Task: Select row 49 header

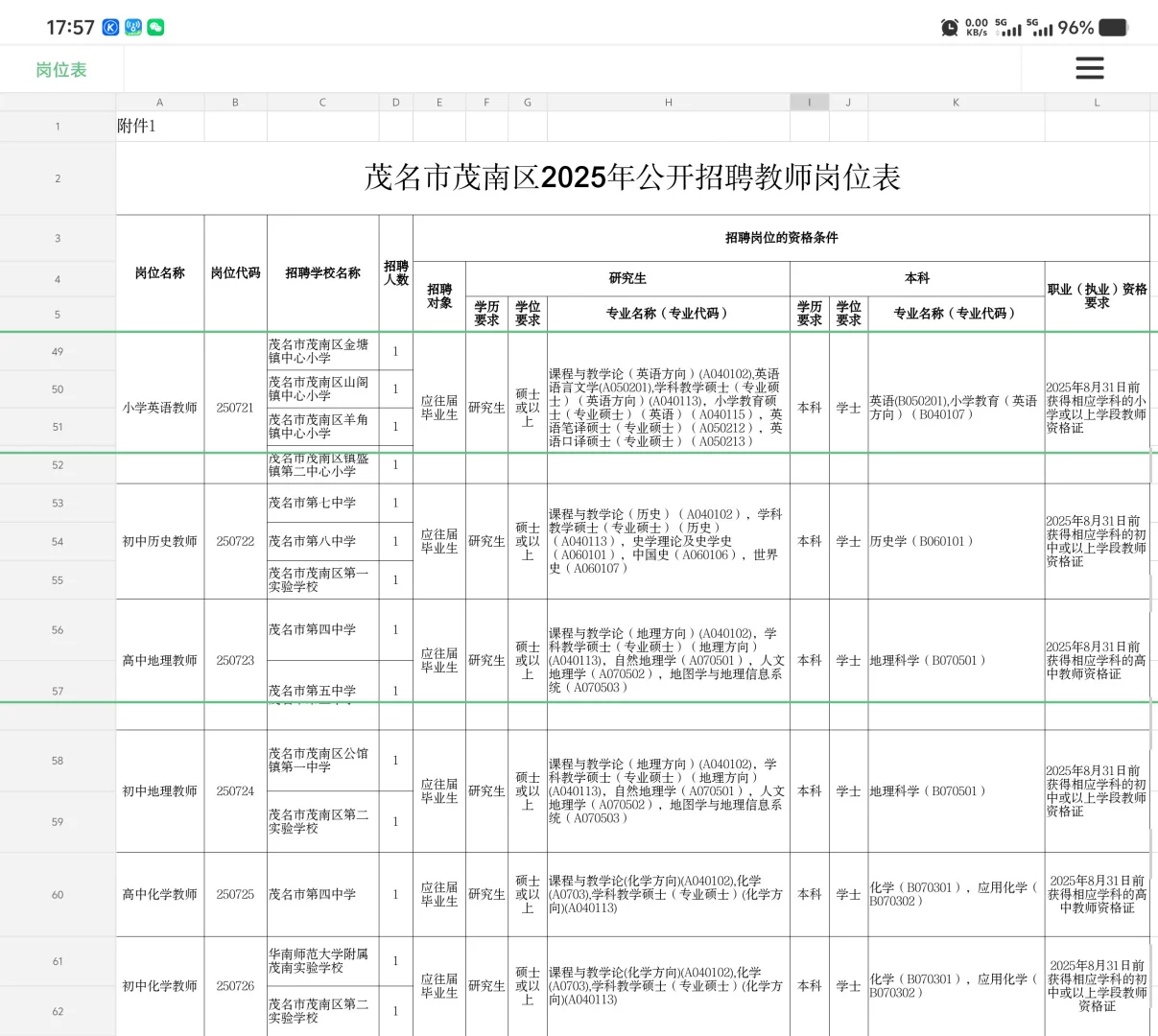Action: tap(58, 351)
